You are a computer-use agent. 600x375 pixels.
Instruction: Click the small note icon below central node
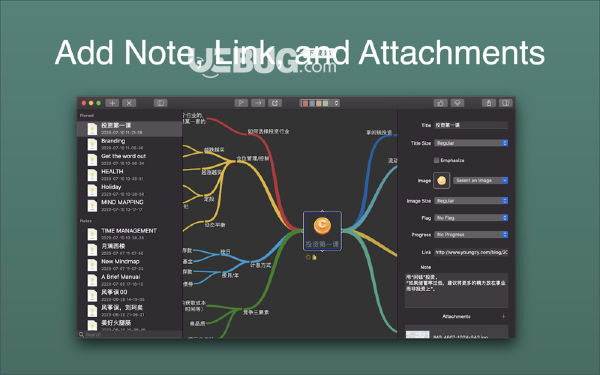click(314, 258)
